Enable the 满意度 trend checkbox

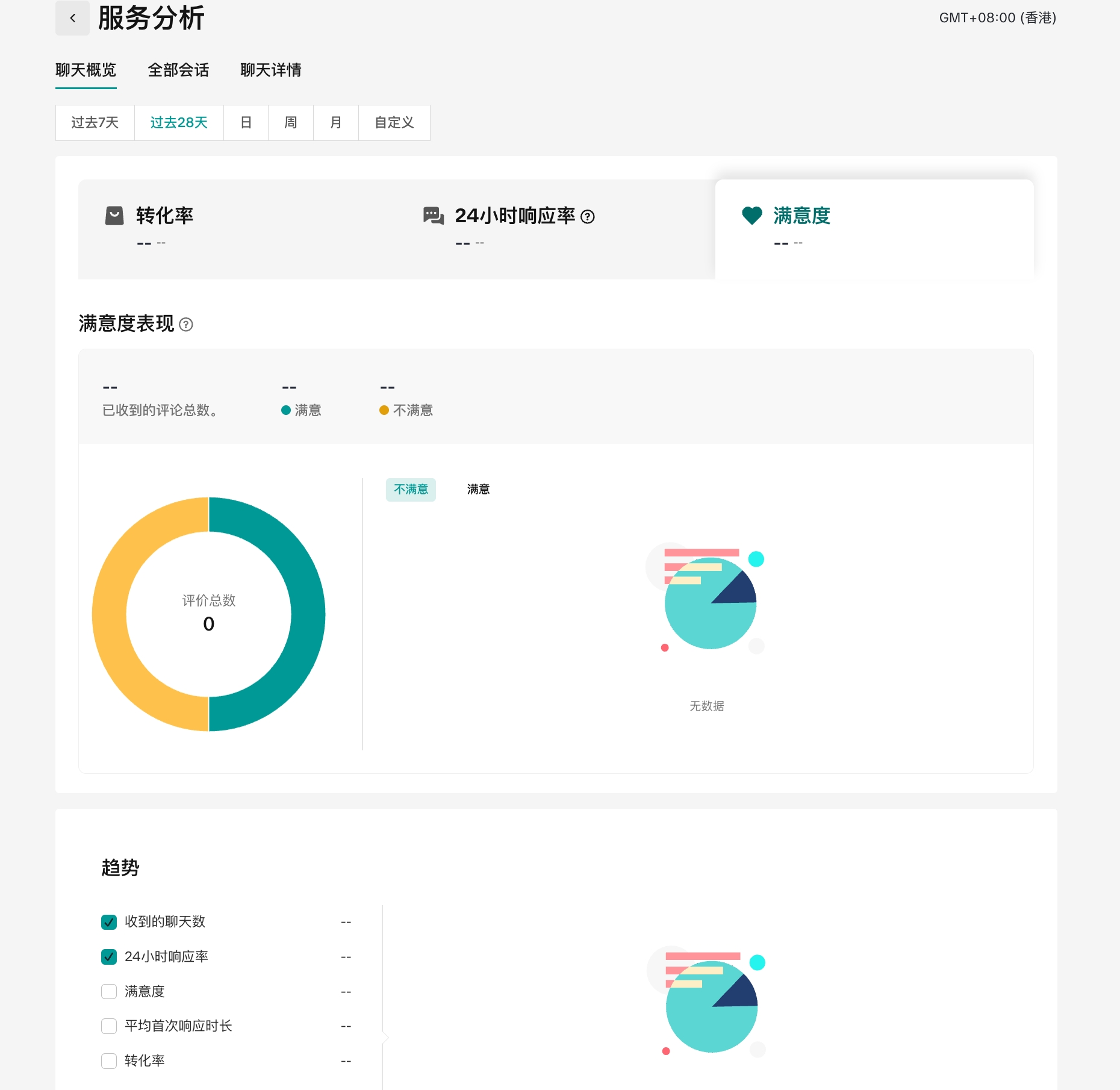click(x=109, y=991)
